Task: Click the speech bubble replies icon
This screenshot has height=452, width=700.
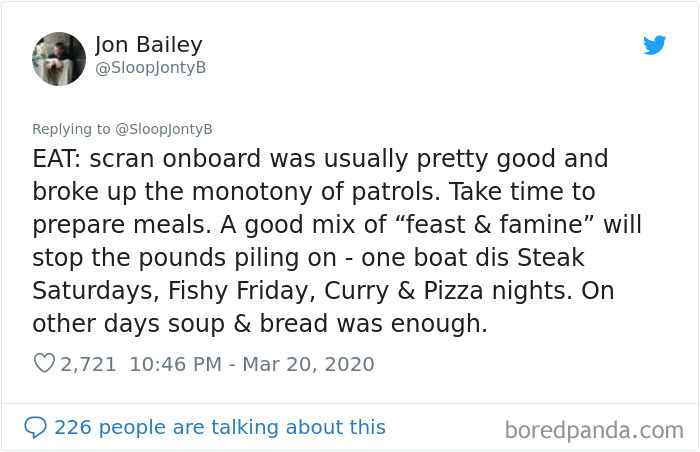Action: click(x=36, y=427)
